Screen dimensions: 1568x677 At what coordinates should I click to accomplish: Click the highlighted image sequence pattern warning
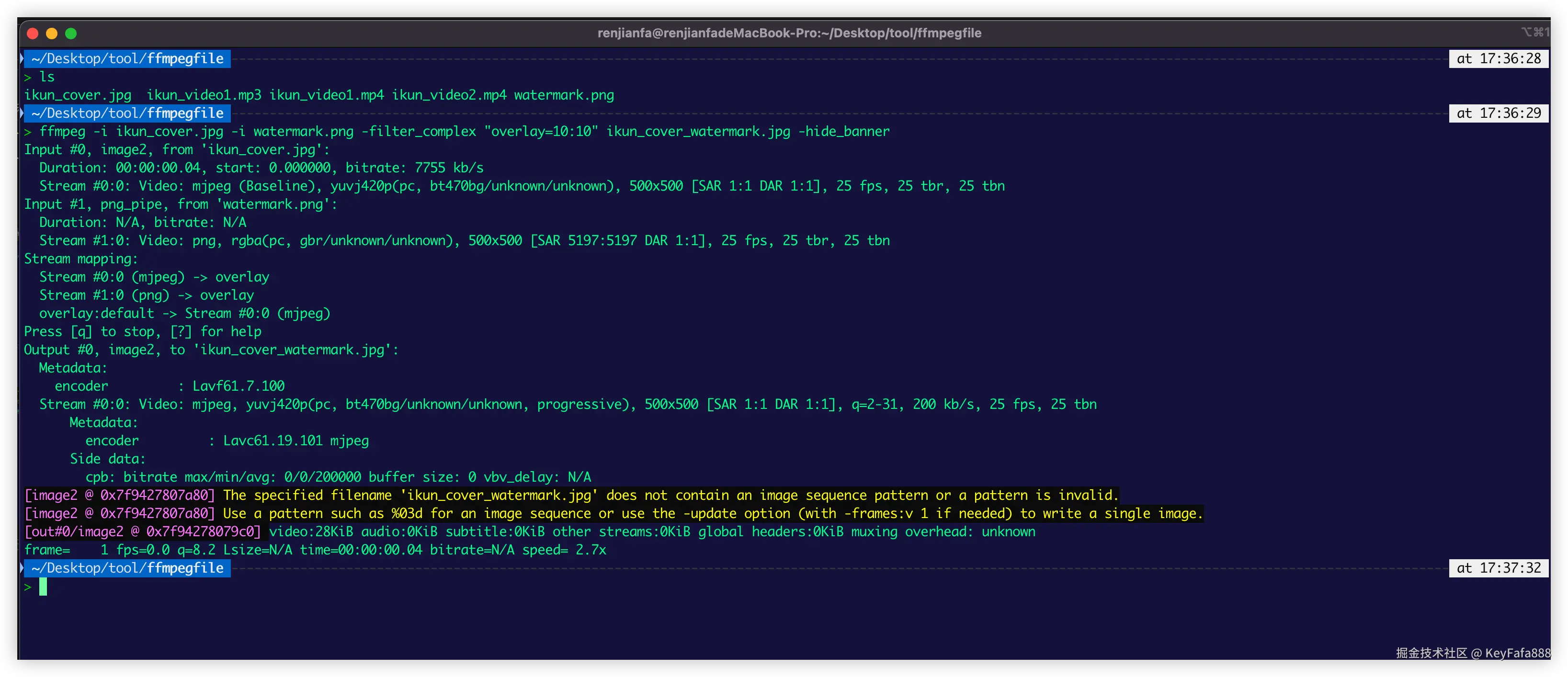point(670,495)
